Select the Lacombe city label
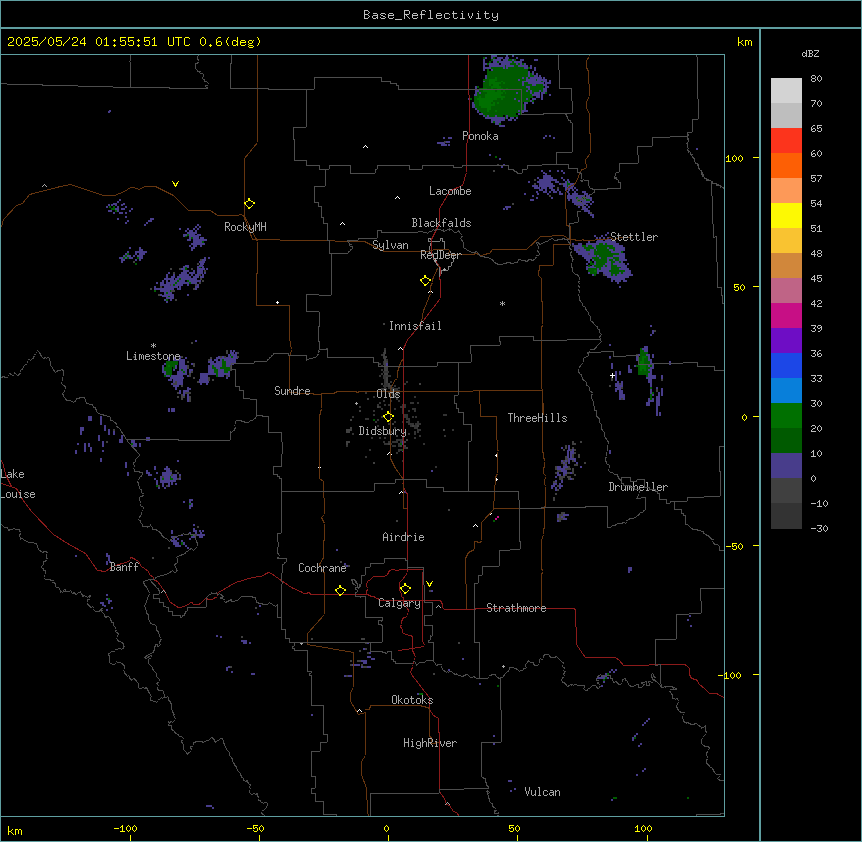 (x=450, y=191)
